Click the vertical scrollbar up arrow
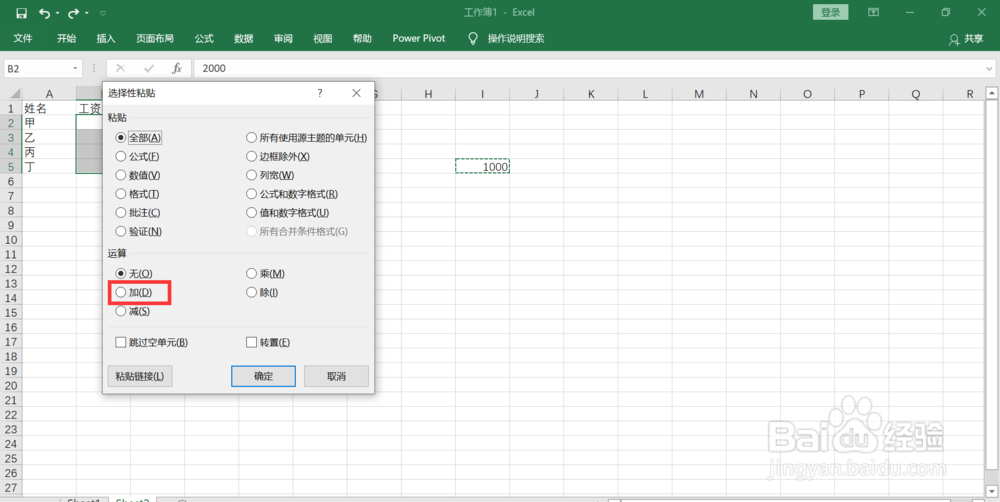The width and height of the screenshot is (1000, 502). click(x=992, y=94)
